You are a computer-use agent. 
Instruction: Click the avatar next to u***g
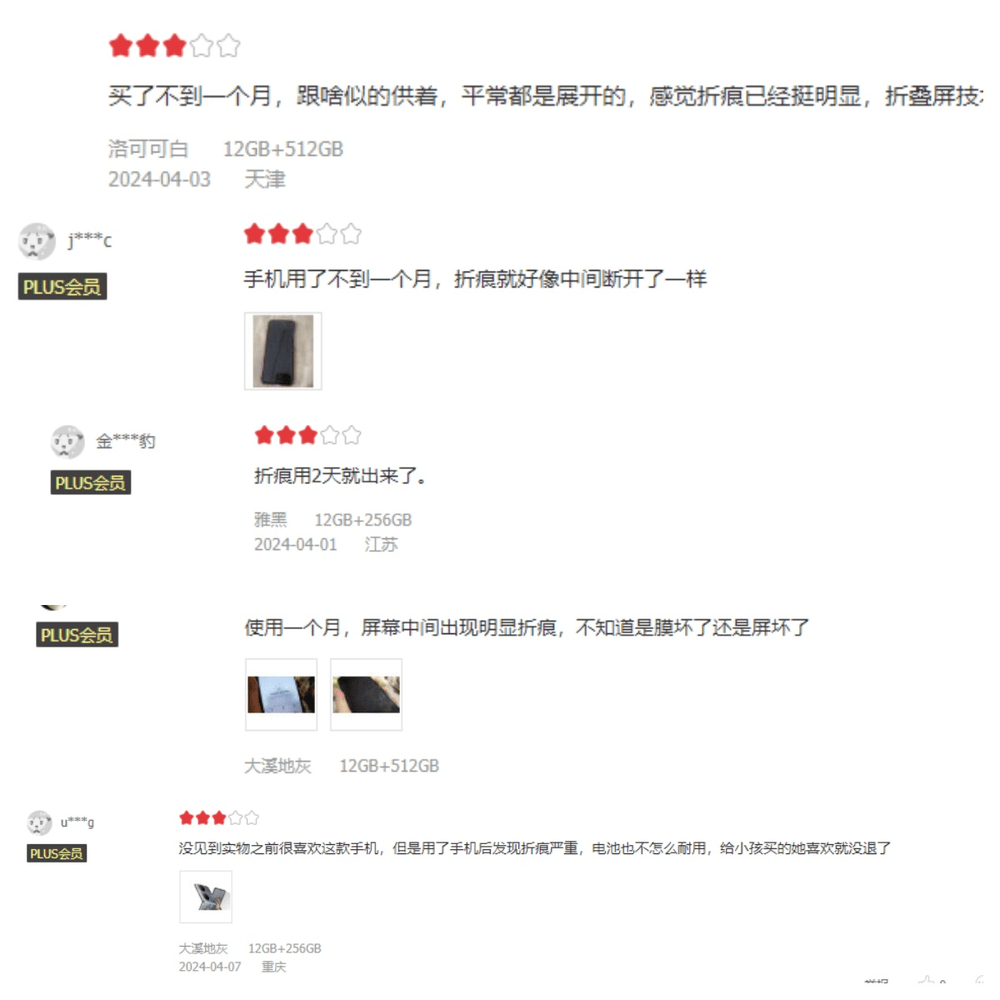[x=40, y=823]
